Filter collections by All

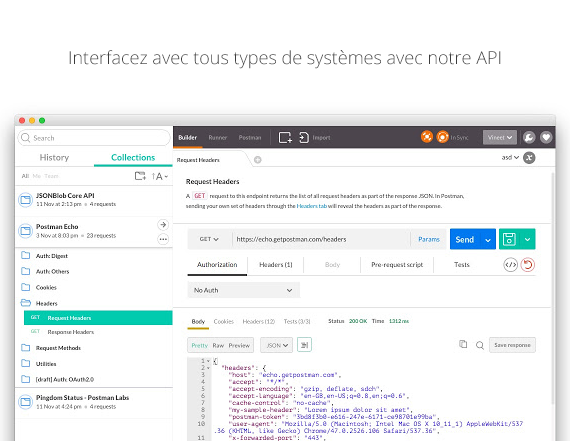[25, 176]
